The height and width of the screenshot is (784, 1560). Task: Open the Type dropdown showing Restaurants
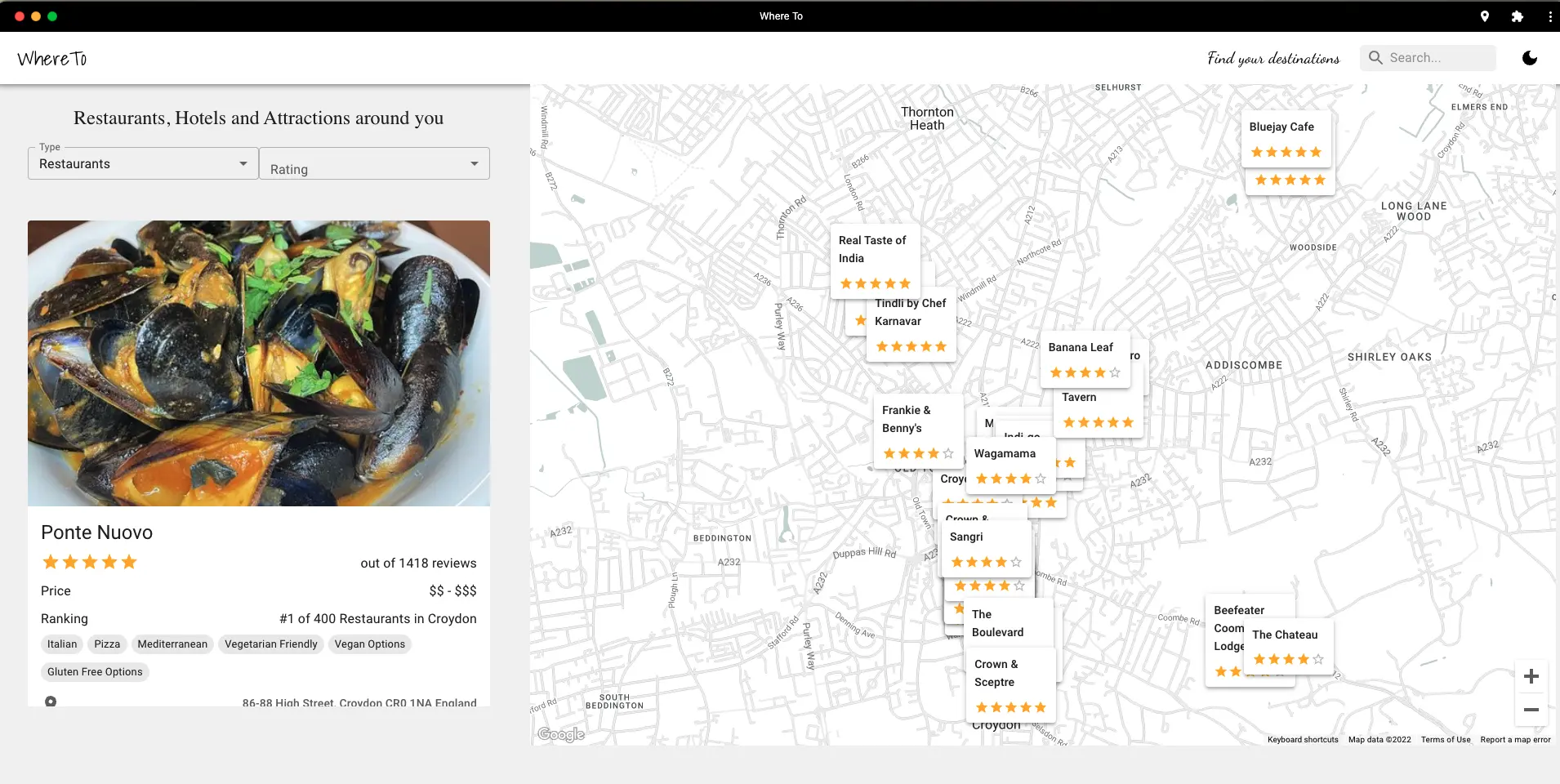pos(143,163)
